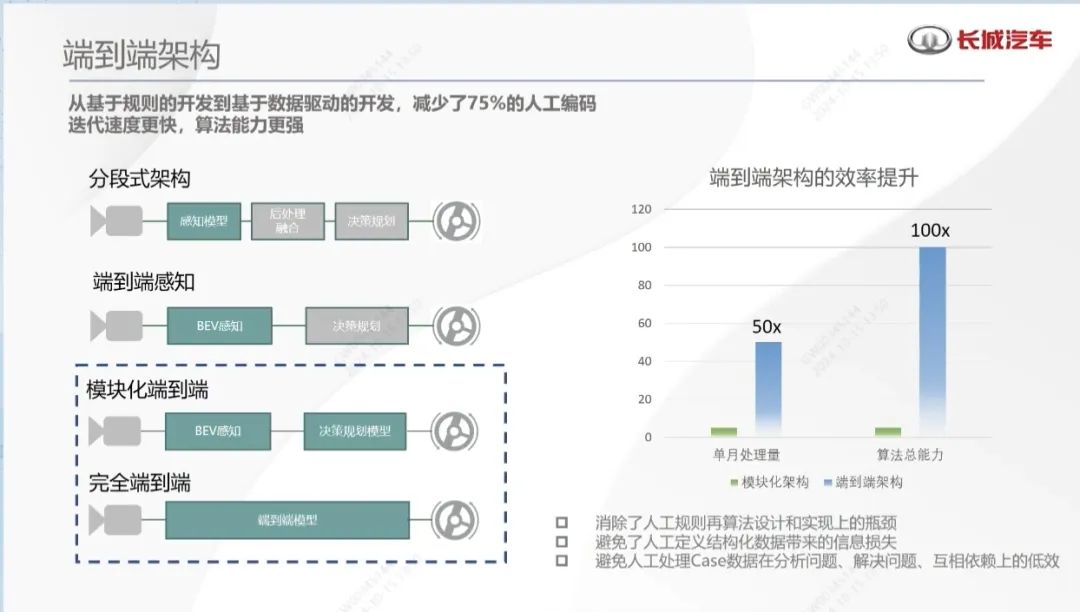
Task: Click the camera icon in the 分段式架构 row
Action: [x=116, y=220]
